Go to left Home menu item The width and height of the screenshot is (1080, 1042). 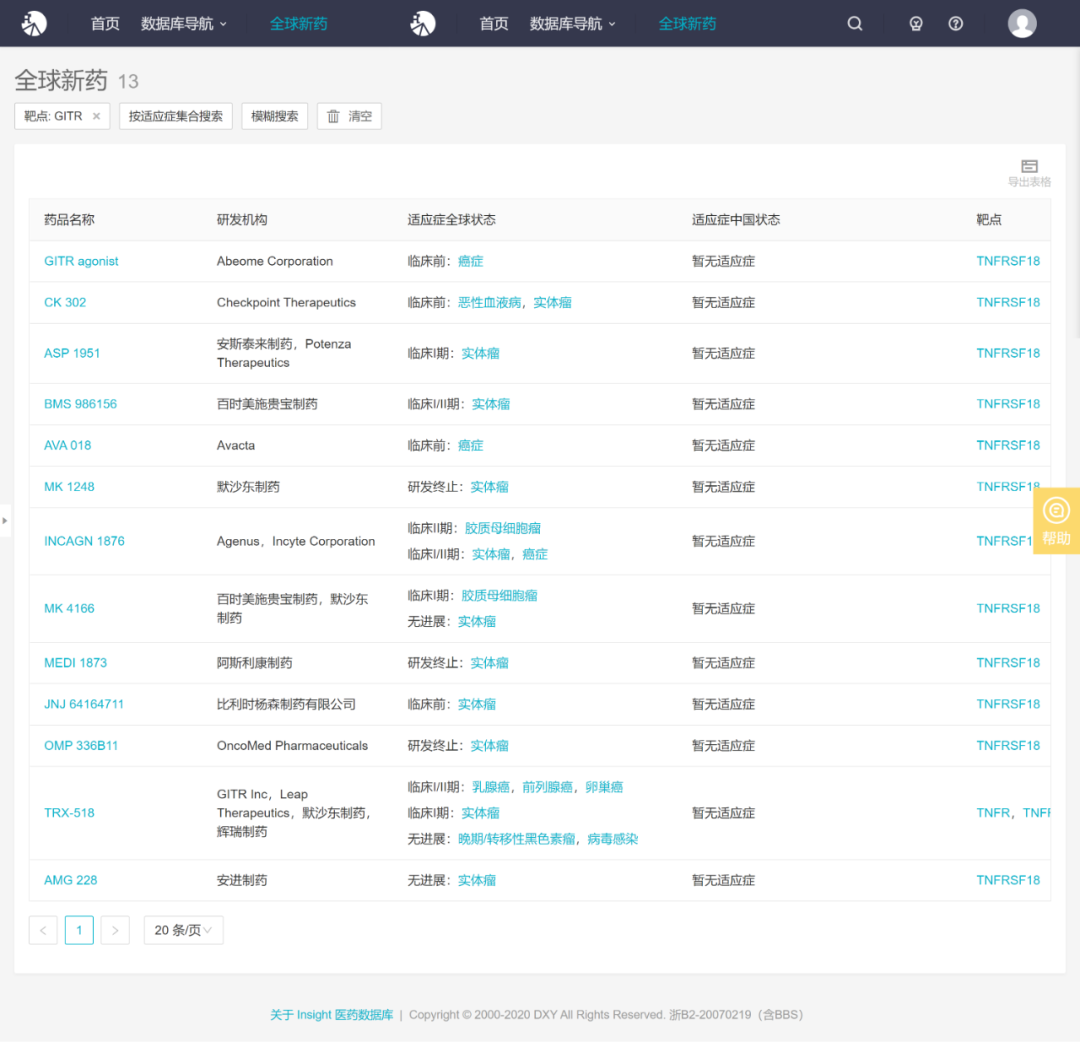[105, 23]
